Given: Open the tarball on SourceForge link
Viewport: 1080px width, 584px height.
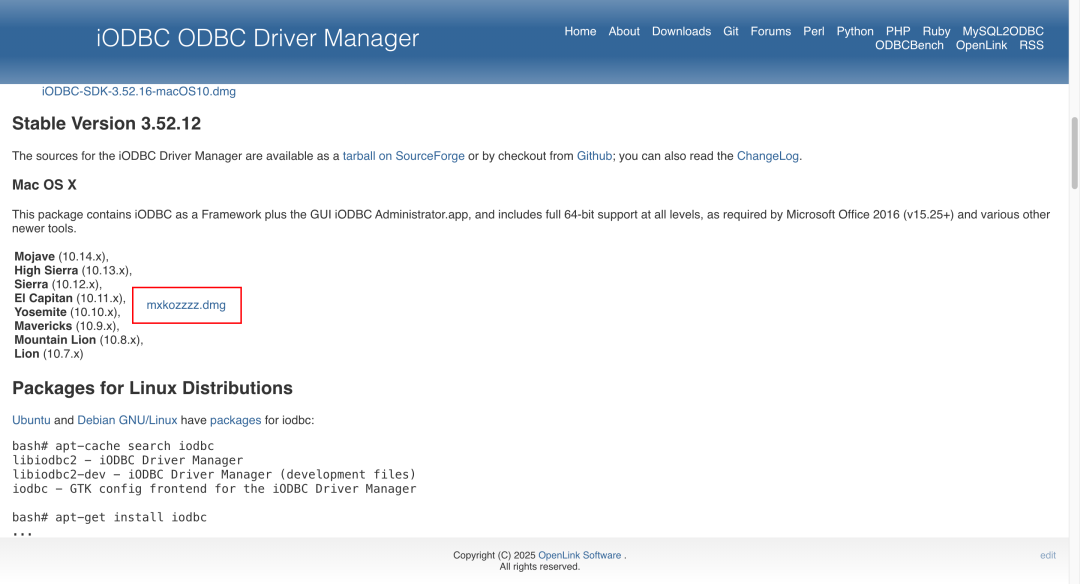Looking at the screenshot, I should point(404,156).
